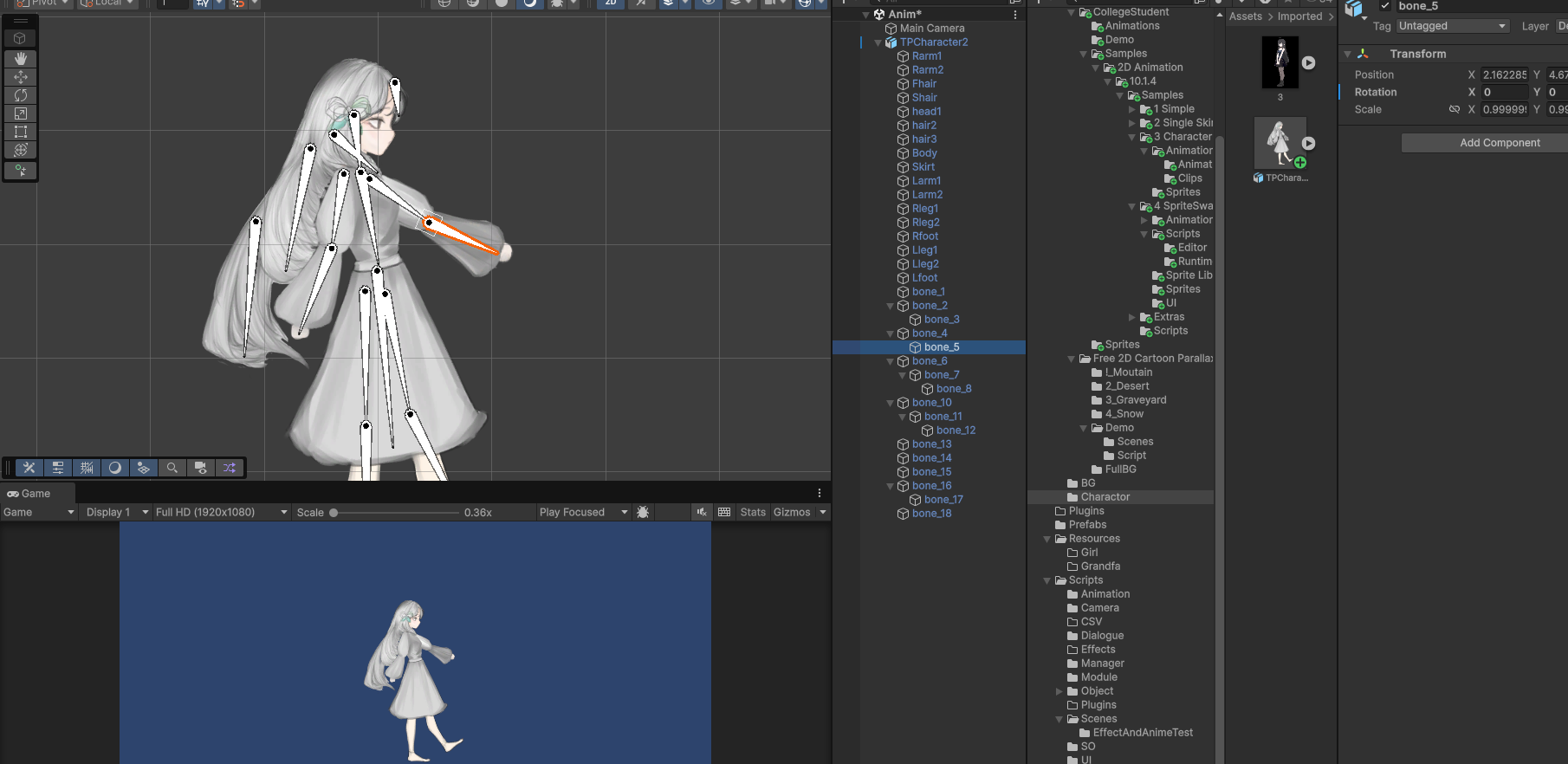Screen dimensions: 1568x764
Task: Click the Game view mute audio icon
Action: pyautogui.click(x=702, y=512)
